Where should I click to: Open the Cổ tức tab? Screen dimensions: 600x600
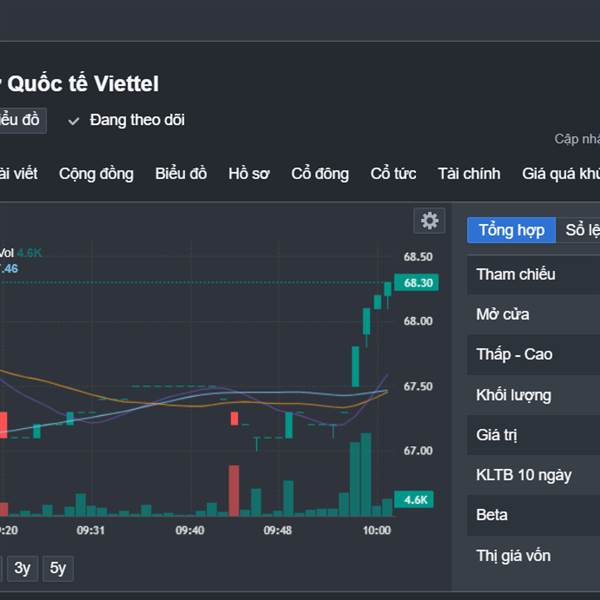pos(393,174)
